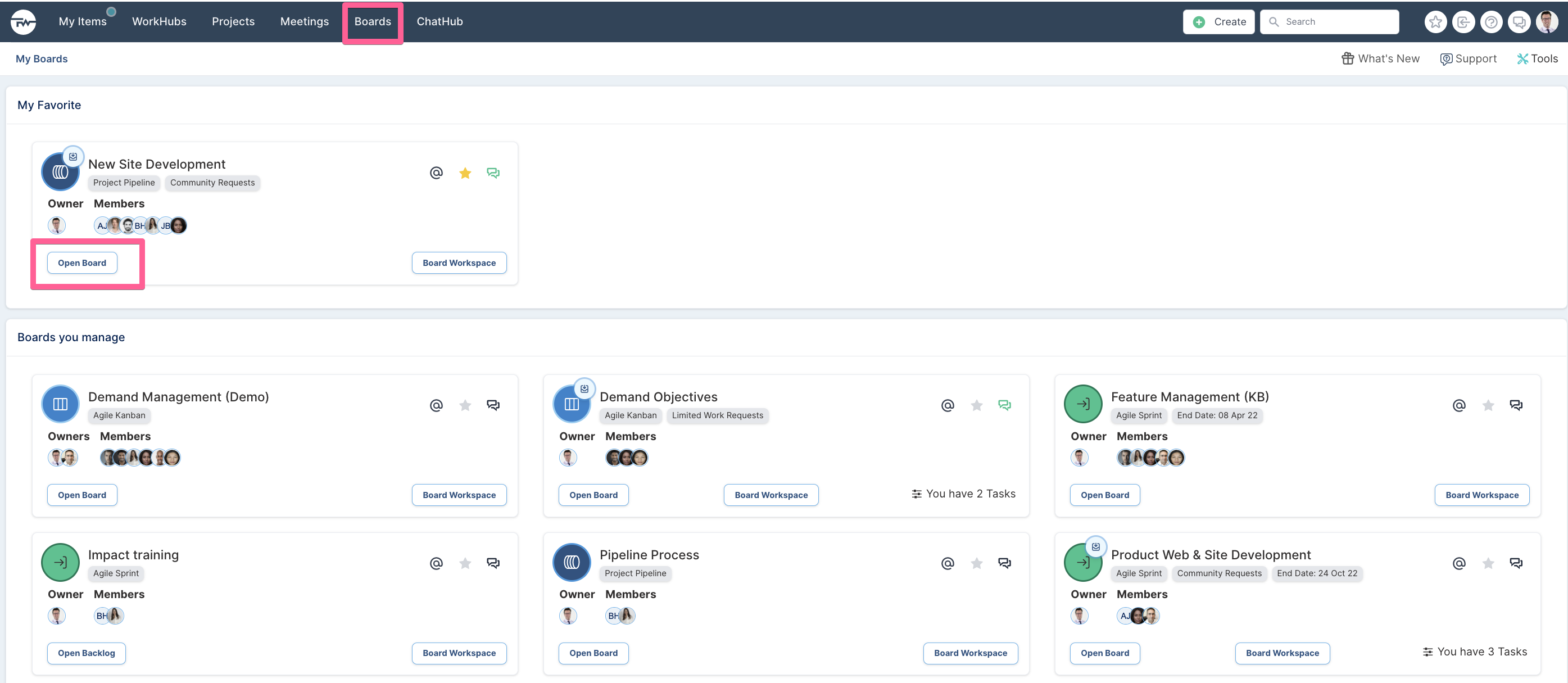The width and height of the screenshot is (1568, 683).
Task: Open My Items menu
Action: (83, 21)
